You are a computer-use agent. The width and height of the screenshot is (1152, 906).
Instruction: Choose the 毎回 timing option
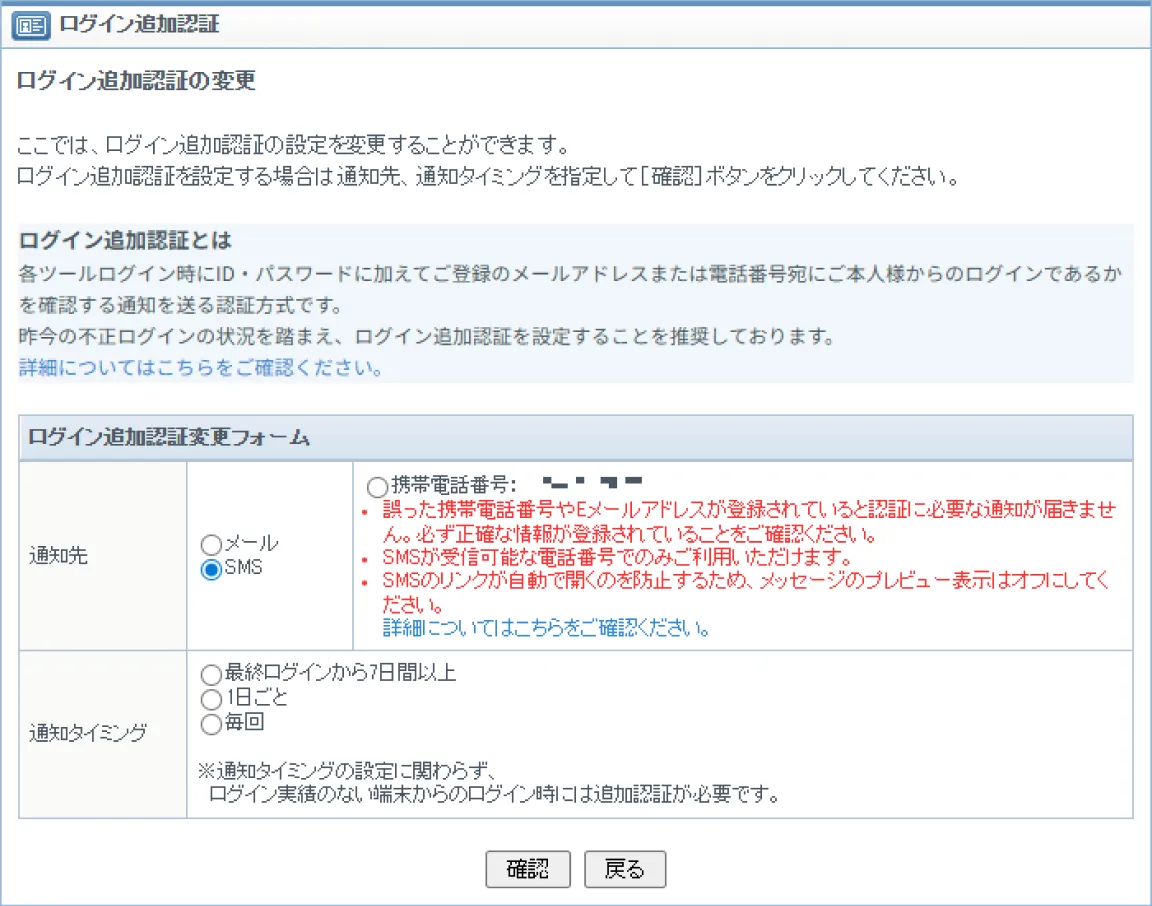coord(211,723)
